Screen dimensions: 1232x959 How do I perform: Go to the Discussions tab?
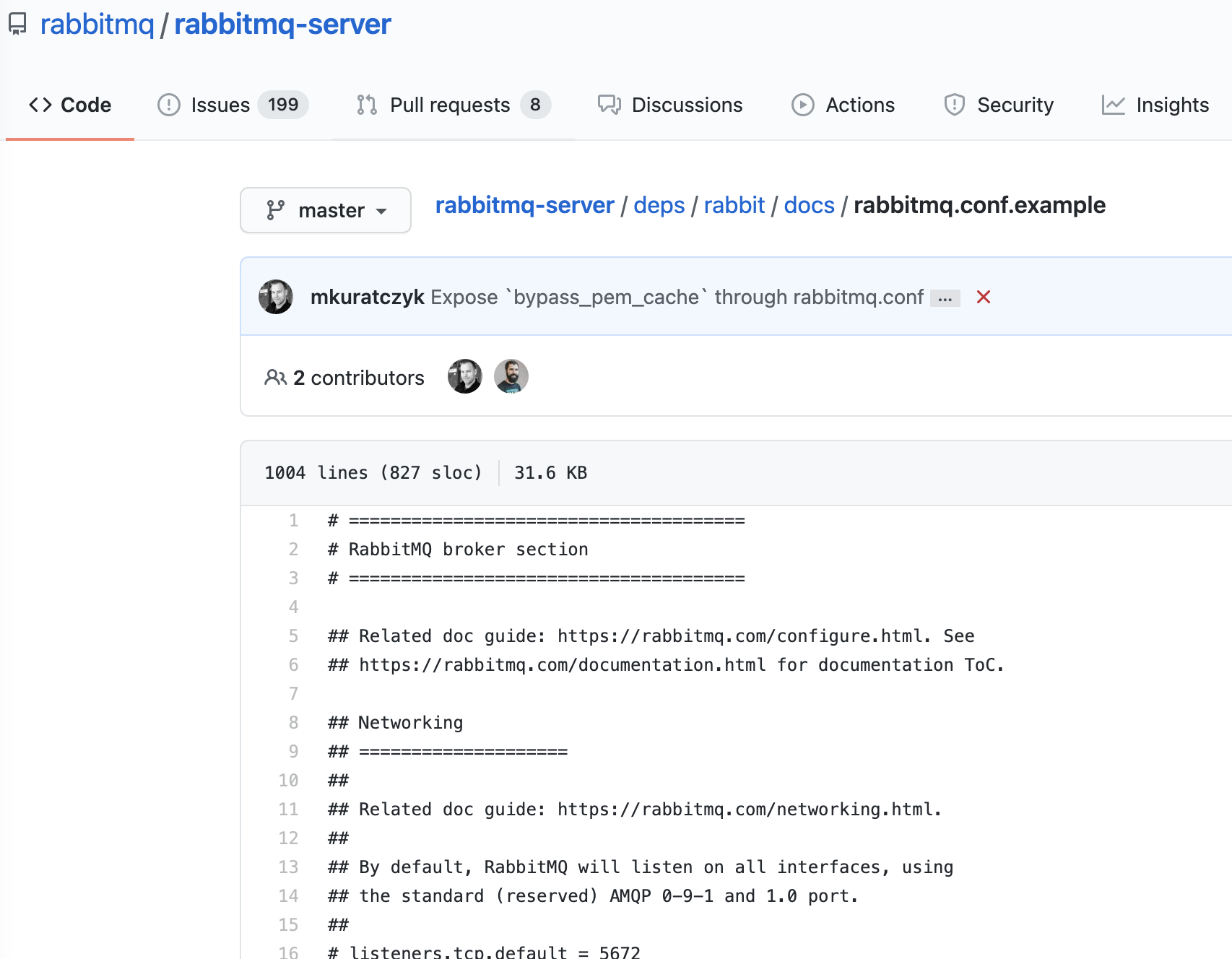670,105
